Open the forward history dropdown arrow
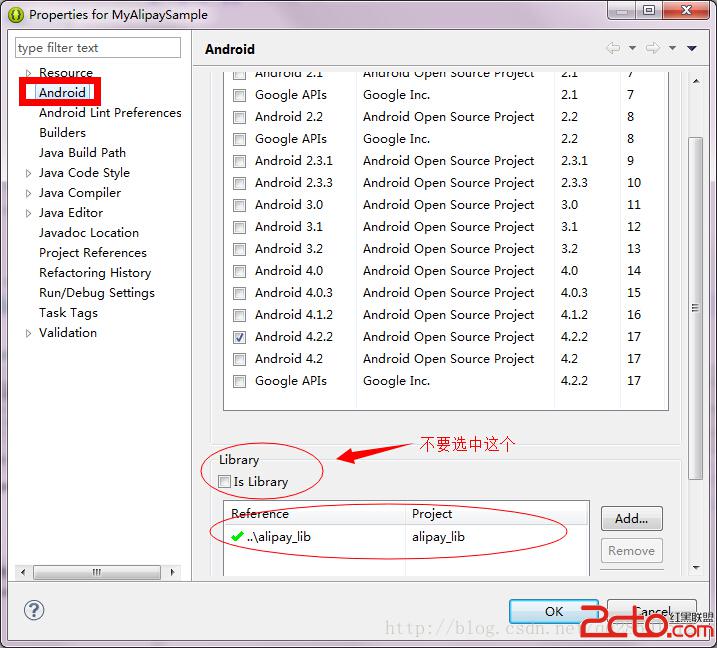 [672, 48]
